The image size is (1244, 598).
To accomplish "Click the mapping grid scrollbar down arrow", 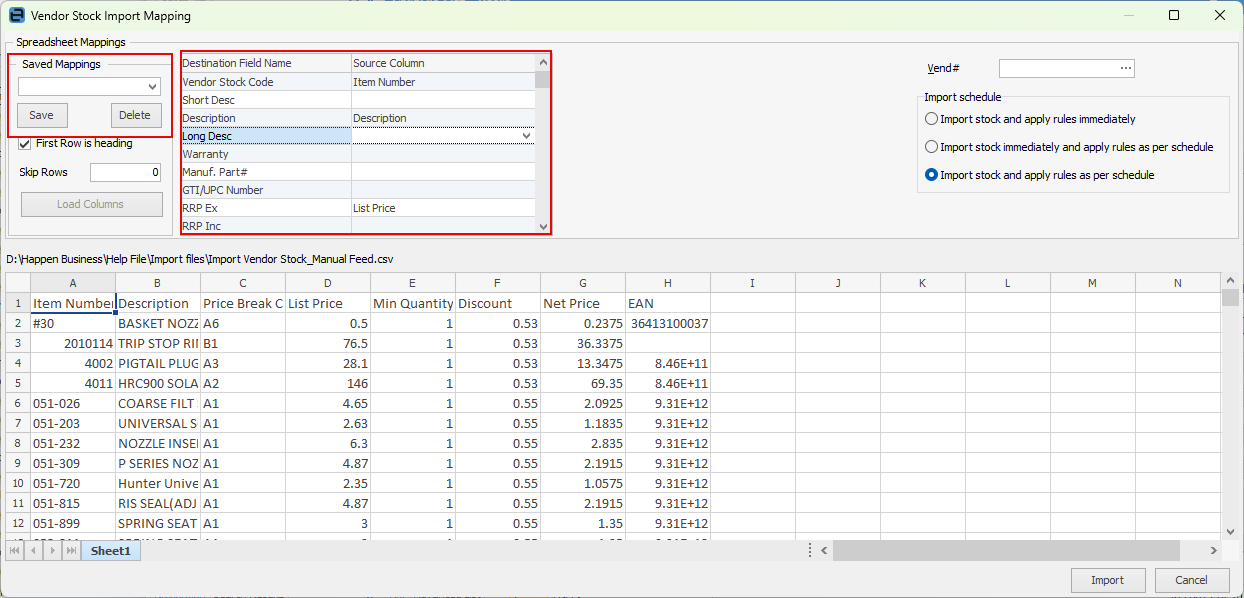I will 543,227.
